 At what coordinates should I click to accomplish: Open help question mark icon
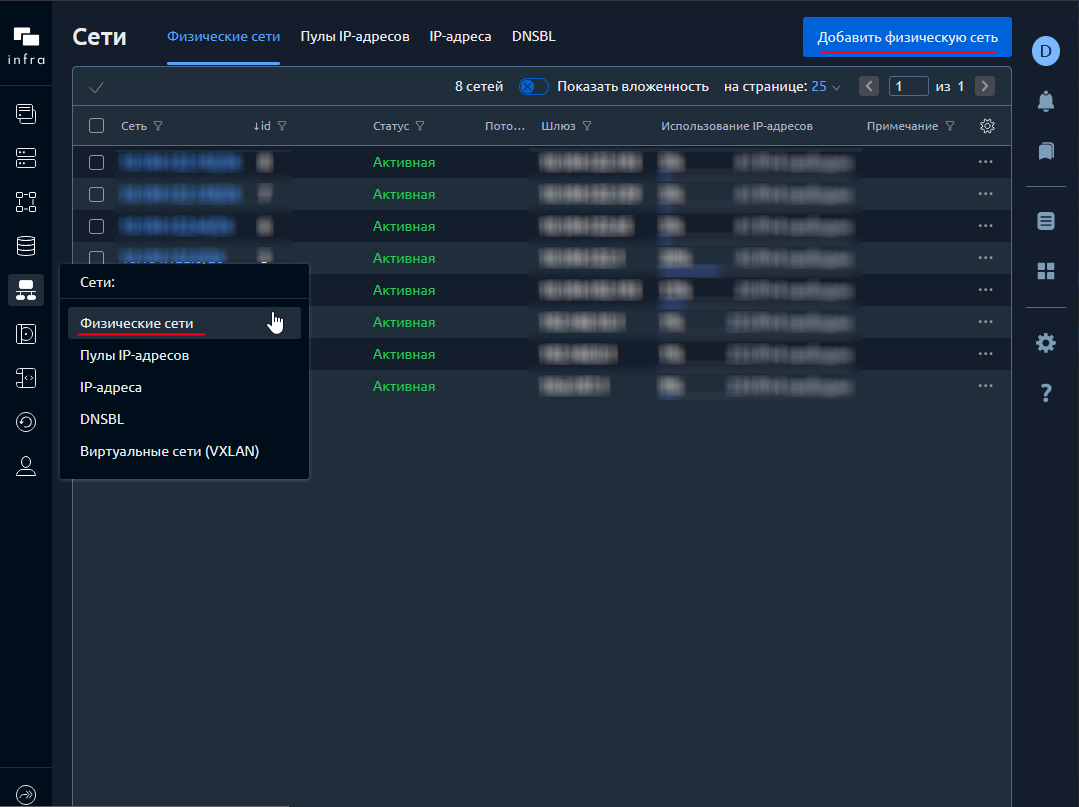(1045, 393)
